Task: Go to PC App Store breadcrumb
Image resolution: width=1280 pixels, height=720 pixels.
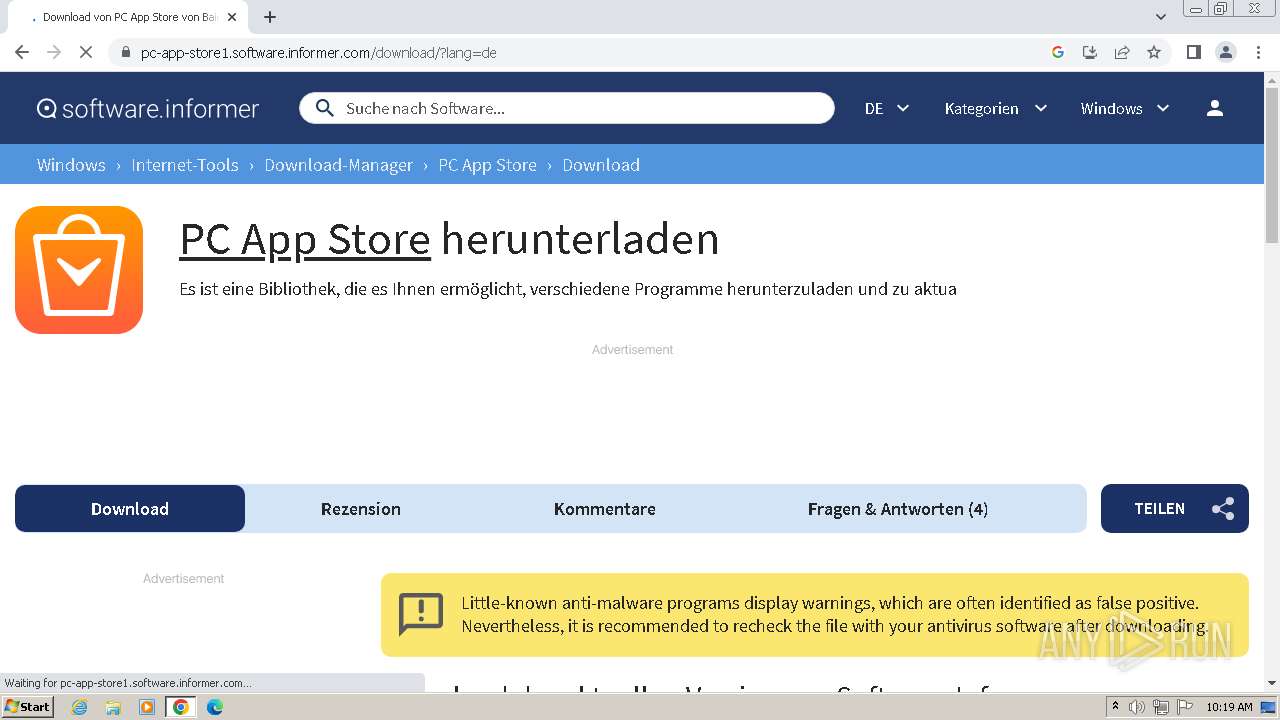Action: 487,165
